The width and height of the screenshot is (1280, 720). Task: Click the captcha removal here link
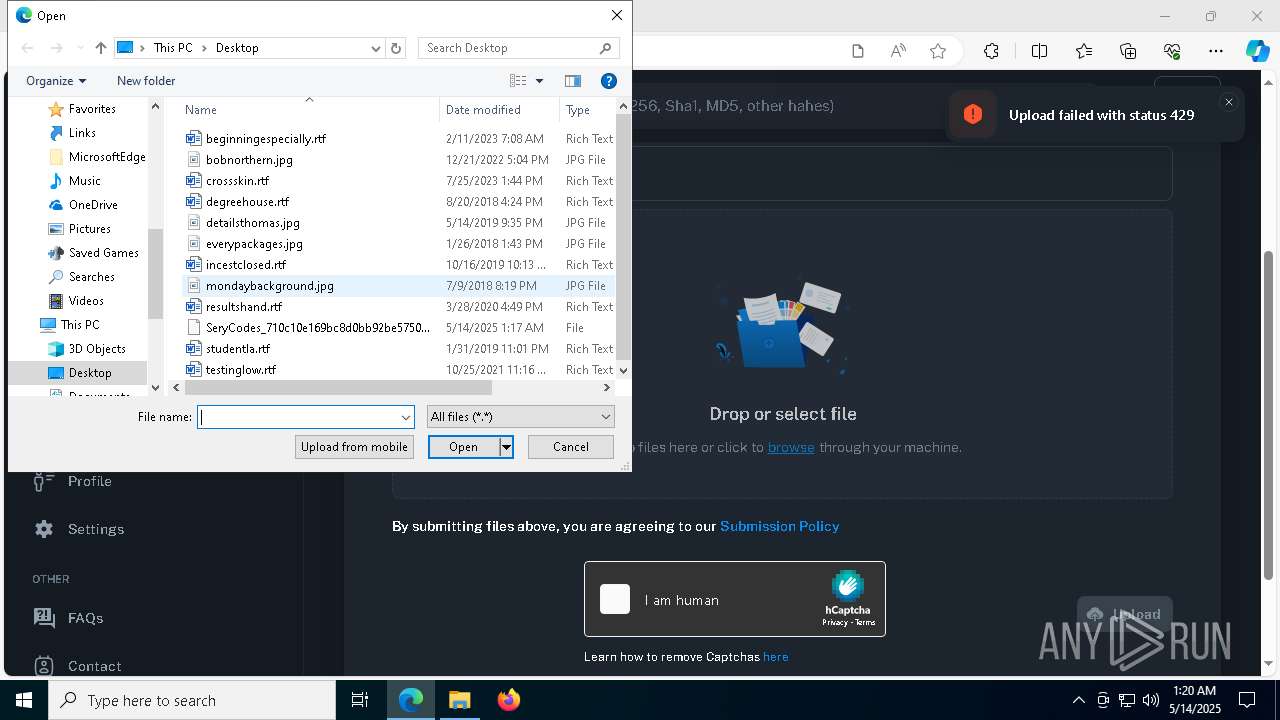(x=776, y=657)
